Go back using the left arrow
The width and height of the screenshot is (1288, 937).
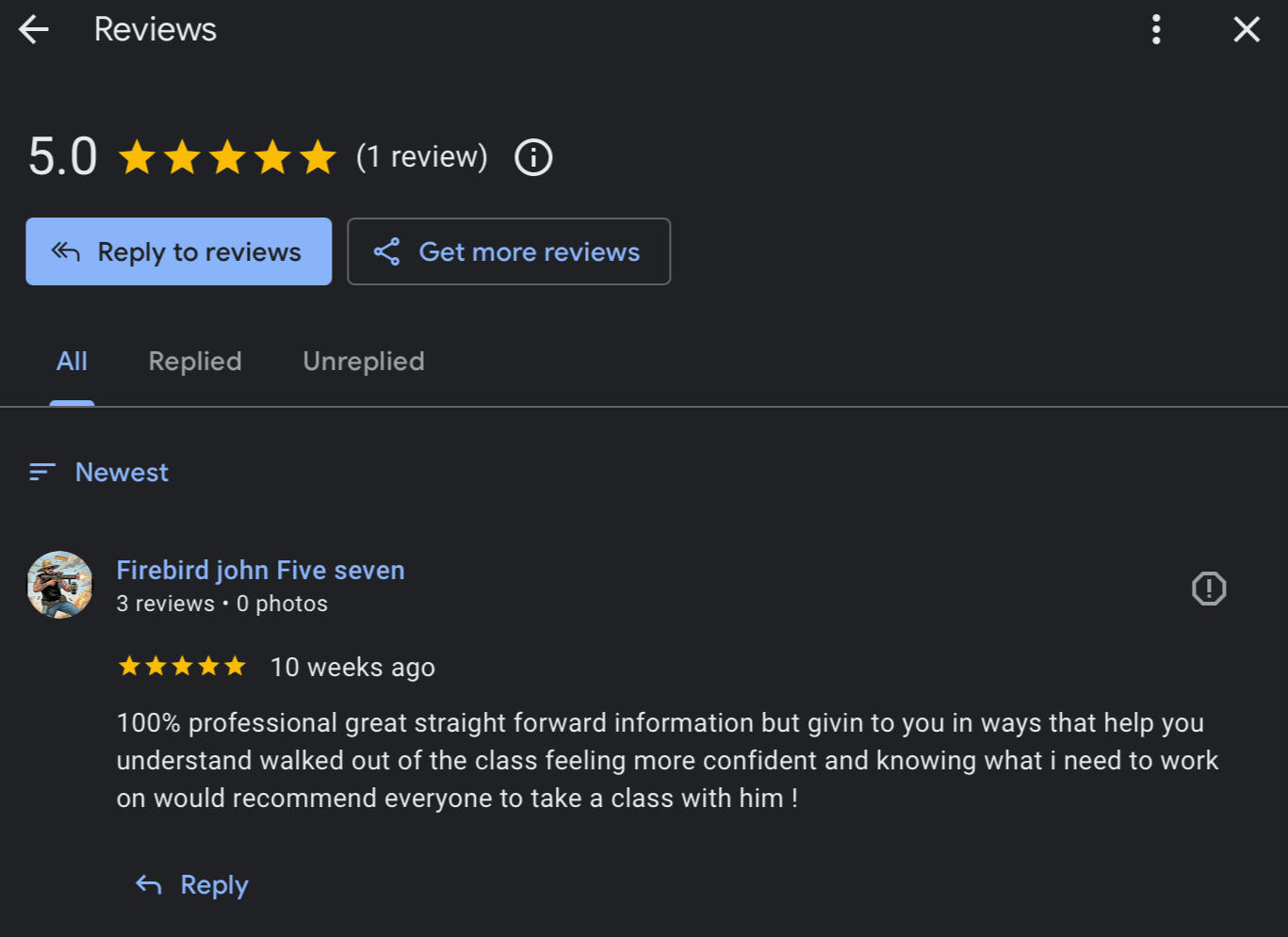pyautogui.click(x=34, y=30)
